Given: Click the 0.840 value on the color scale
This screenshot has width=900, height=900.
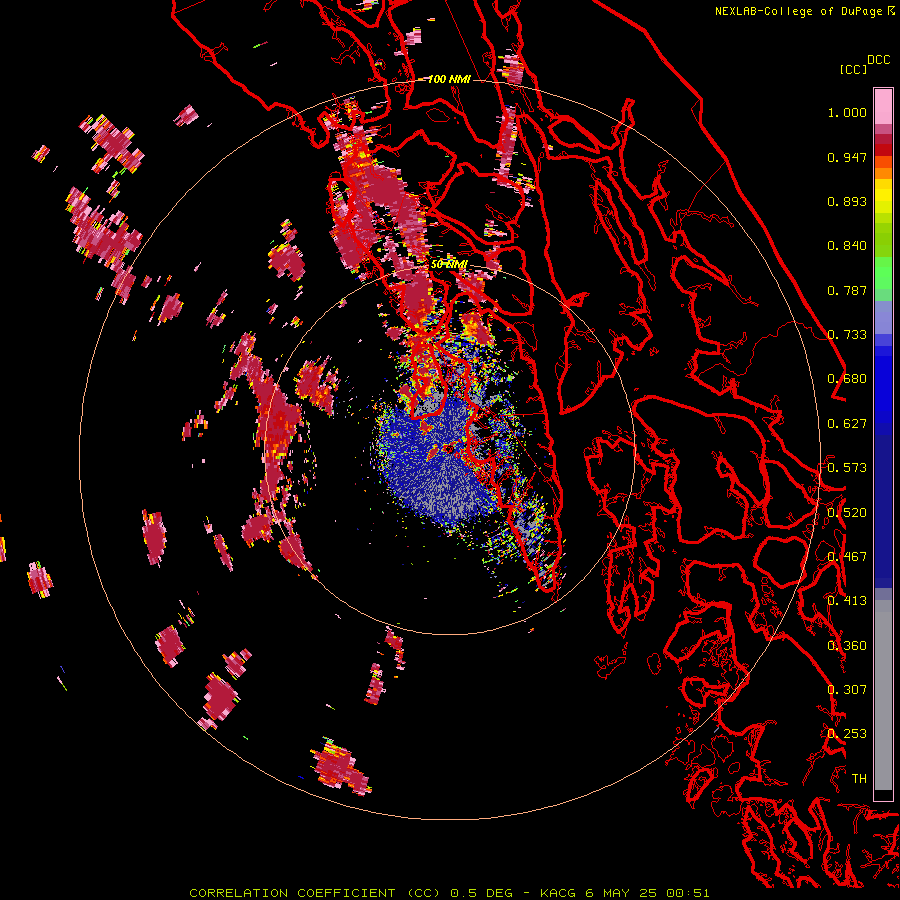Looking at the screenshot, I should point(847,246).
